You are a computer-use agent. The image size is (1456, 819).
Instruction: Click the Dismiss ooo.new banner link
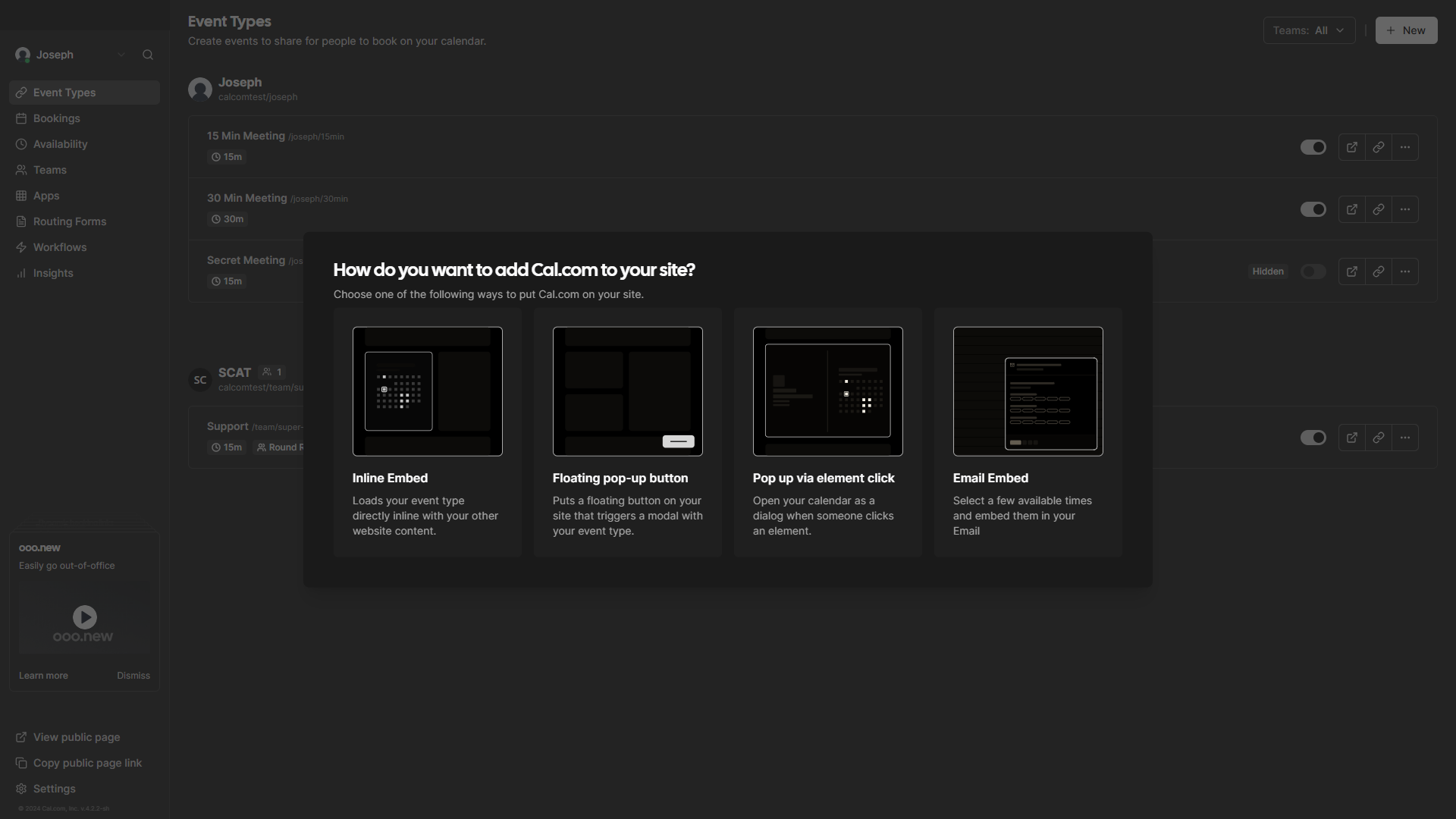pyautogui.click(x=133, y=676)
